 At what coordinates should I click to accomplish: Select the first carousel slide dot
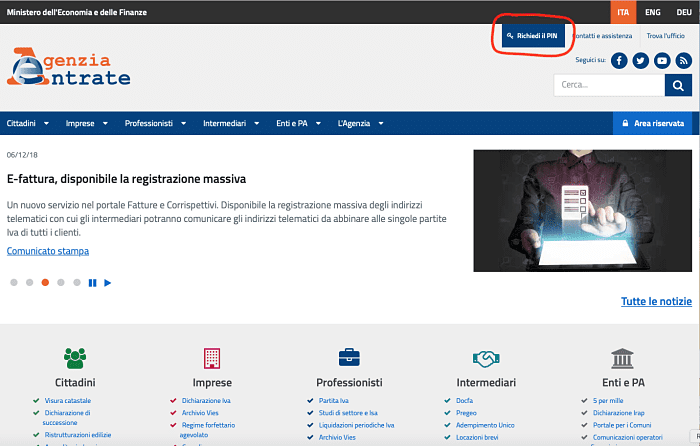(x=14, y=283)
